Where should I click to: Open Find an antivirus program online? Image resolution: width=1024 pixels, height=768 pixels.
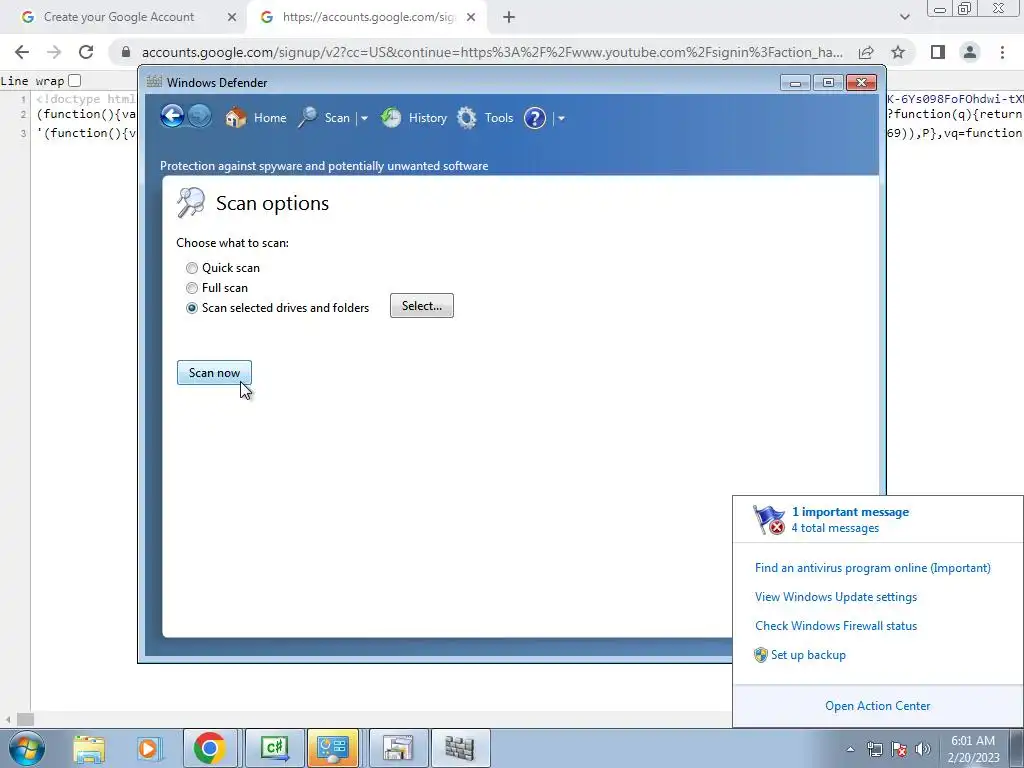[x=872, y=568]
